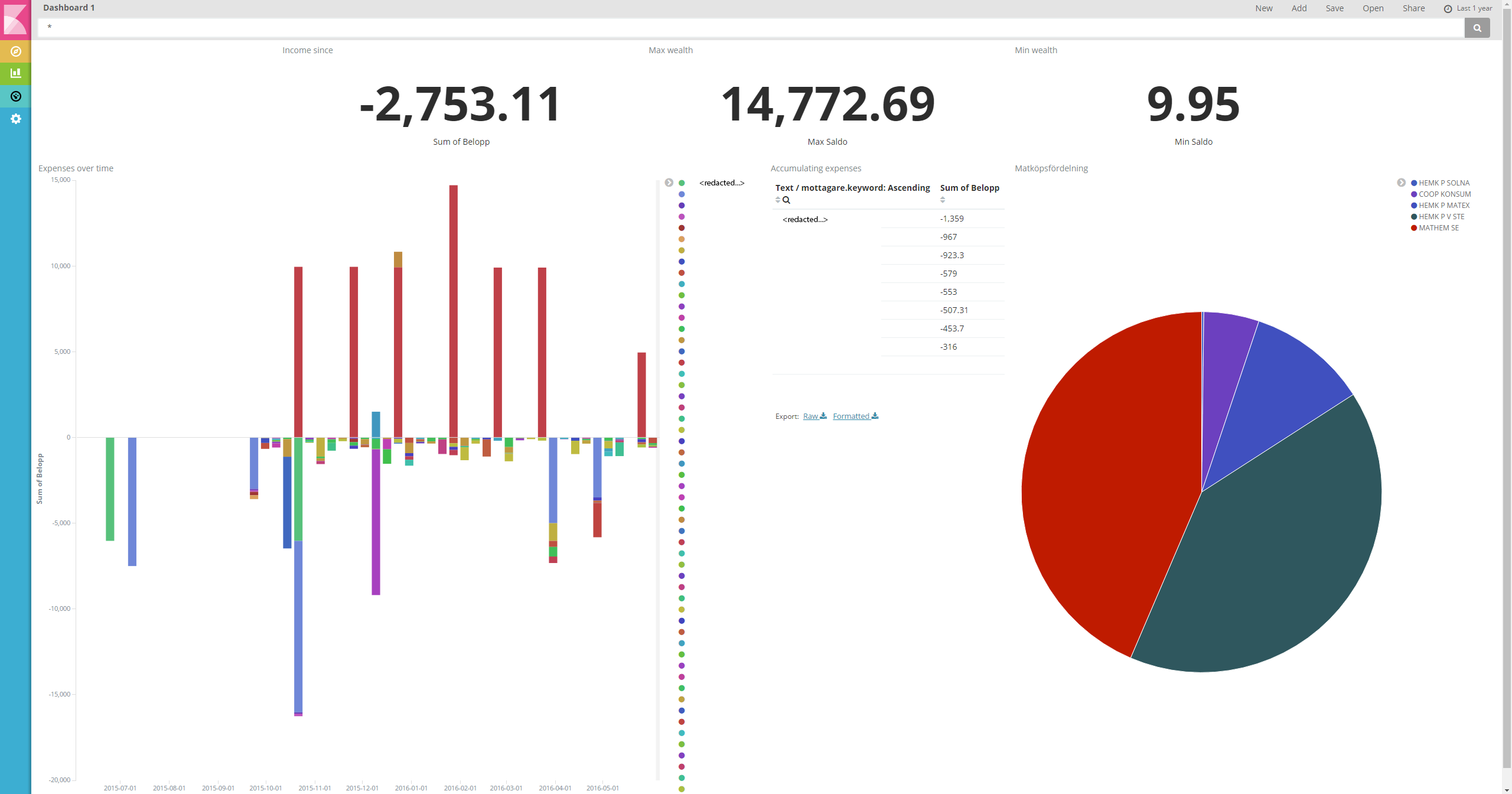Collapse the pie chart legend arrow
This screenshot has height=794, width=1512.
1401,183
